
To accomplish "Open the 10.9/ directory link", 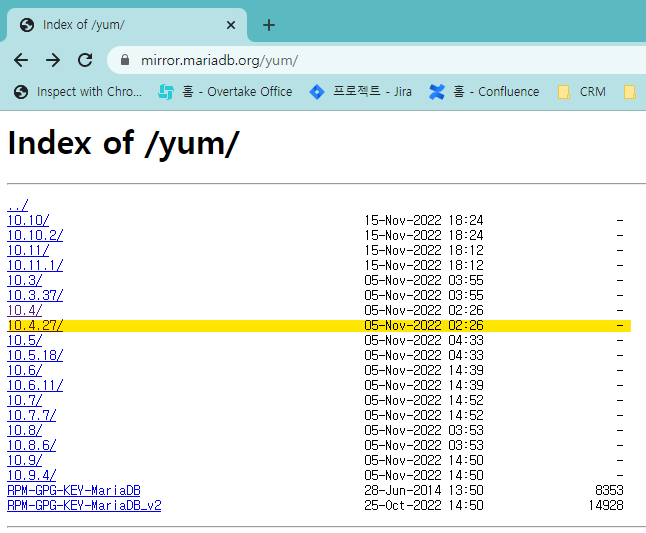I will [25, 460].
